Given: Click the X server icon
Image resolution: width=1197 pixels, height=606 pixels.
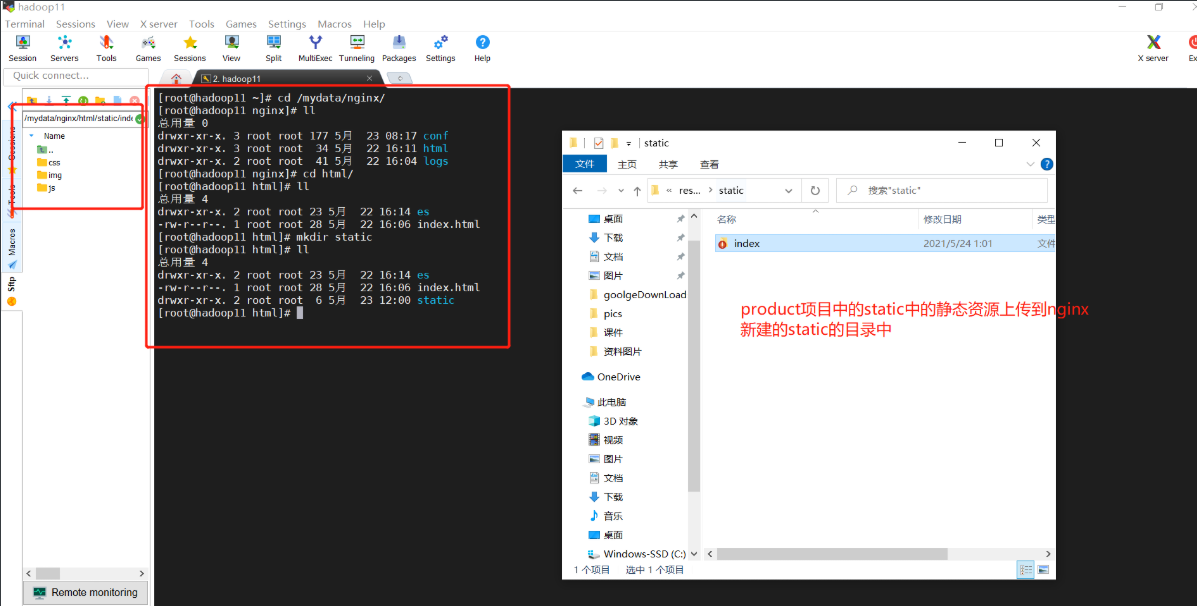Looking at the screenshot, I should pos(1153,48).
